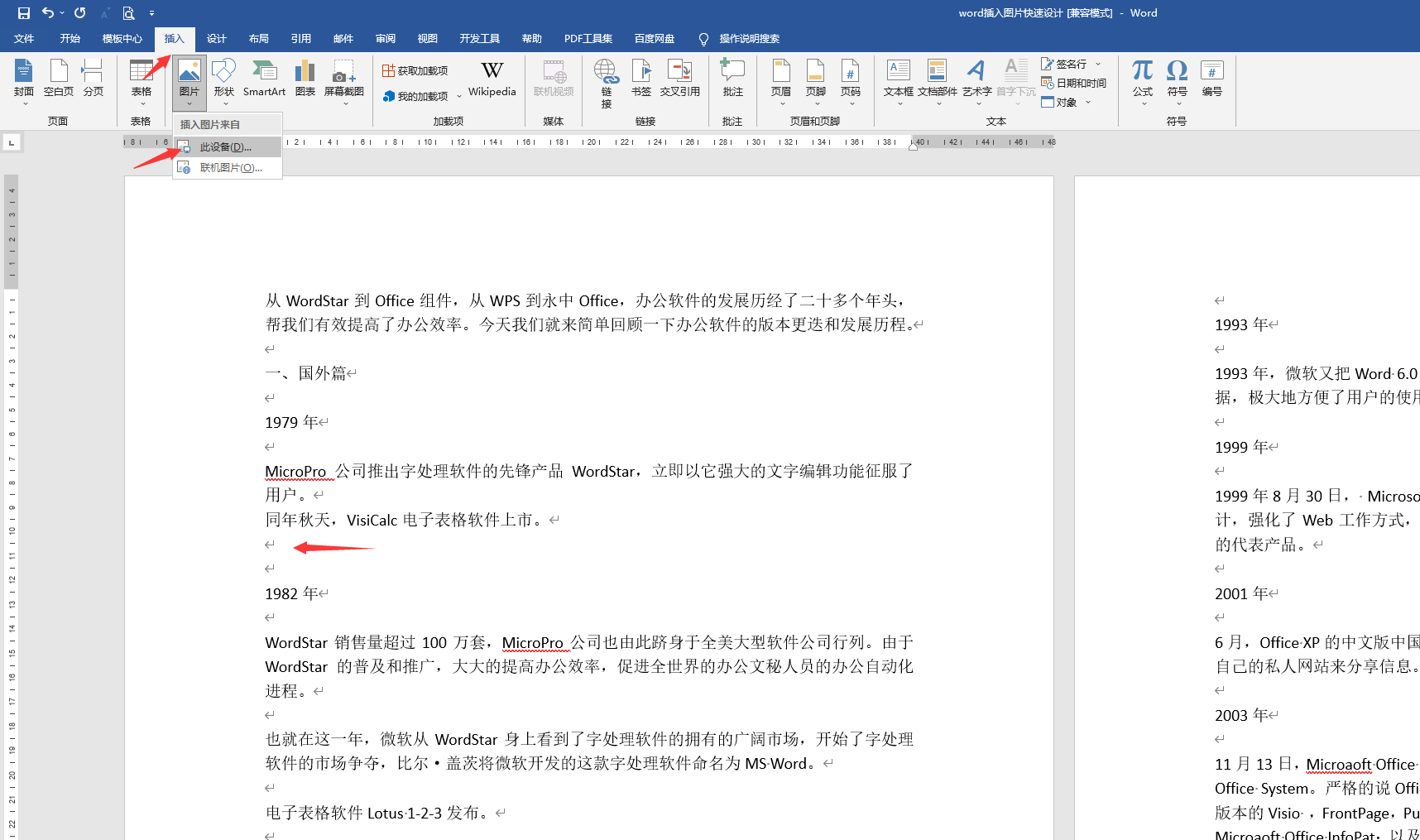
Task: Type in the 操作说明搜索 search box
Action: [x=749, y=39]
